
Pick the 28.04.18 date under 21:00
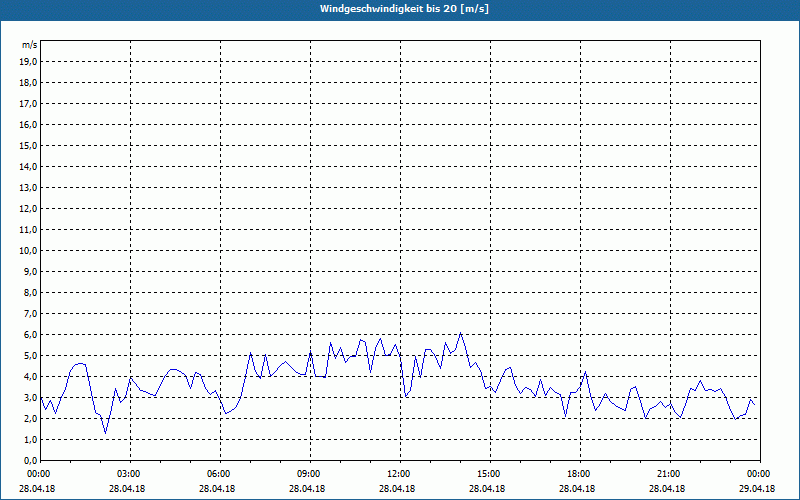pyautogui.click(x=667, y=489)
